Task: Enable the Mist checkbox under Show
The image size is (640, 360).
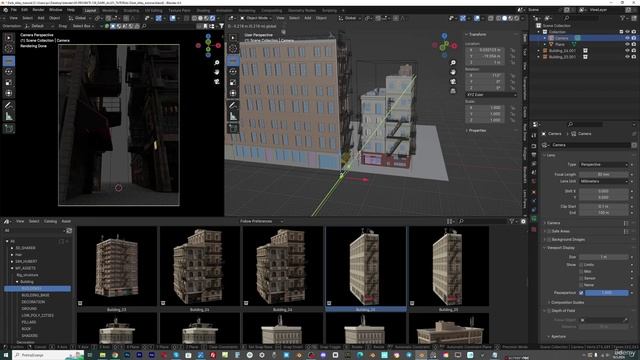Action: (581, 271)
